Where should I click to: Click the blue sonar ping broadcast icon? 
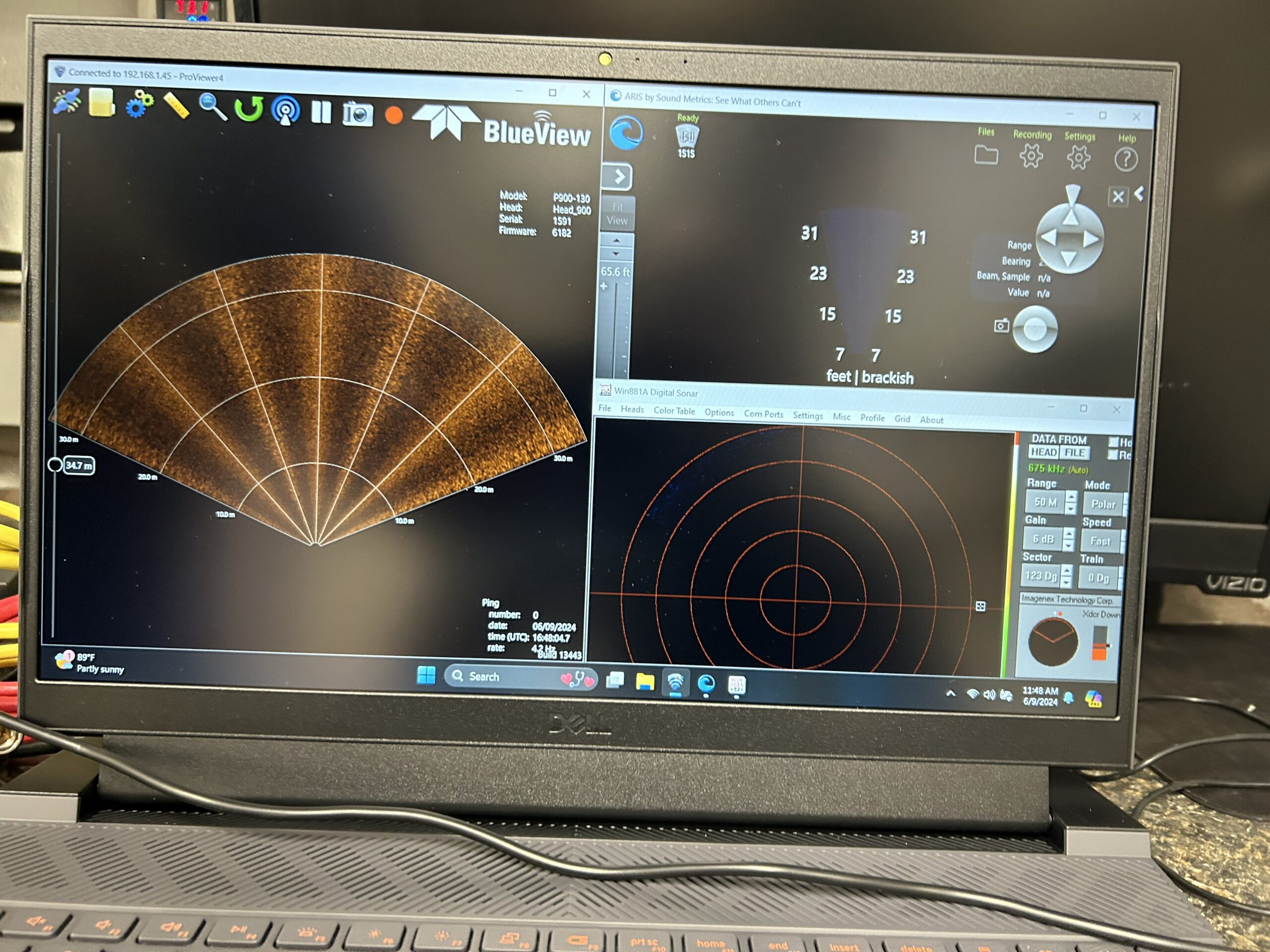coord(285,110)
